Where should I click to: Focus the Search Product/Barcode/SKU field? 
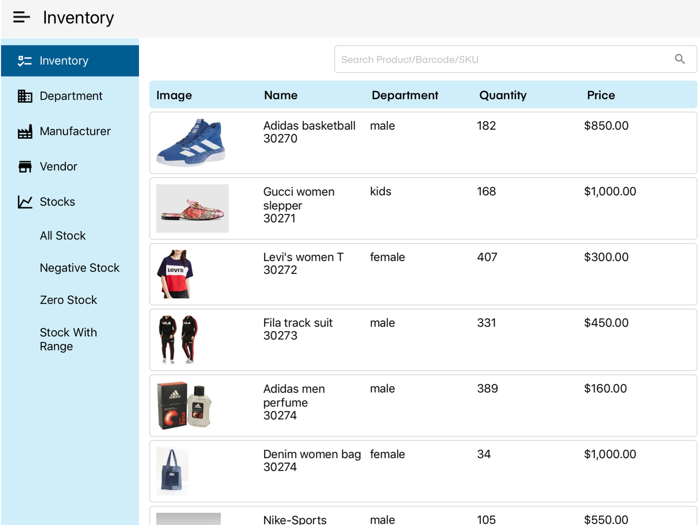(505, 59)
